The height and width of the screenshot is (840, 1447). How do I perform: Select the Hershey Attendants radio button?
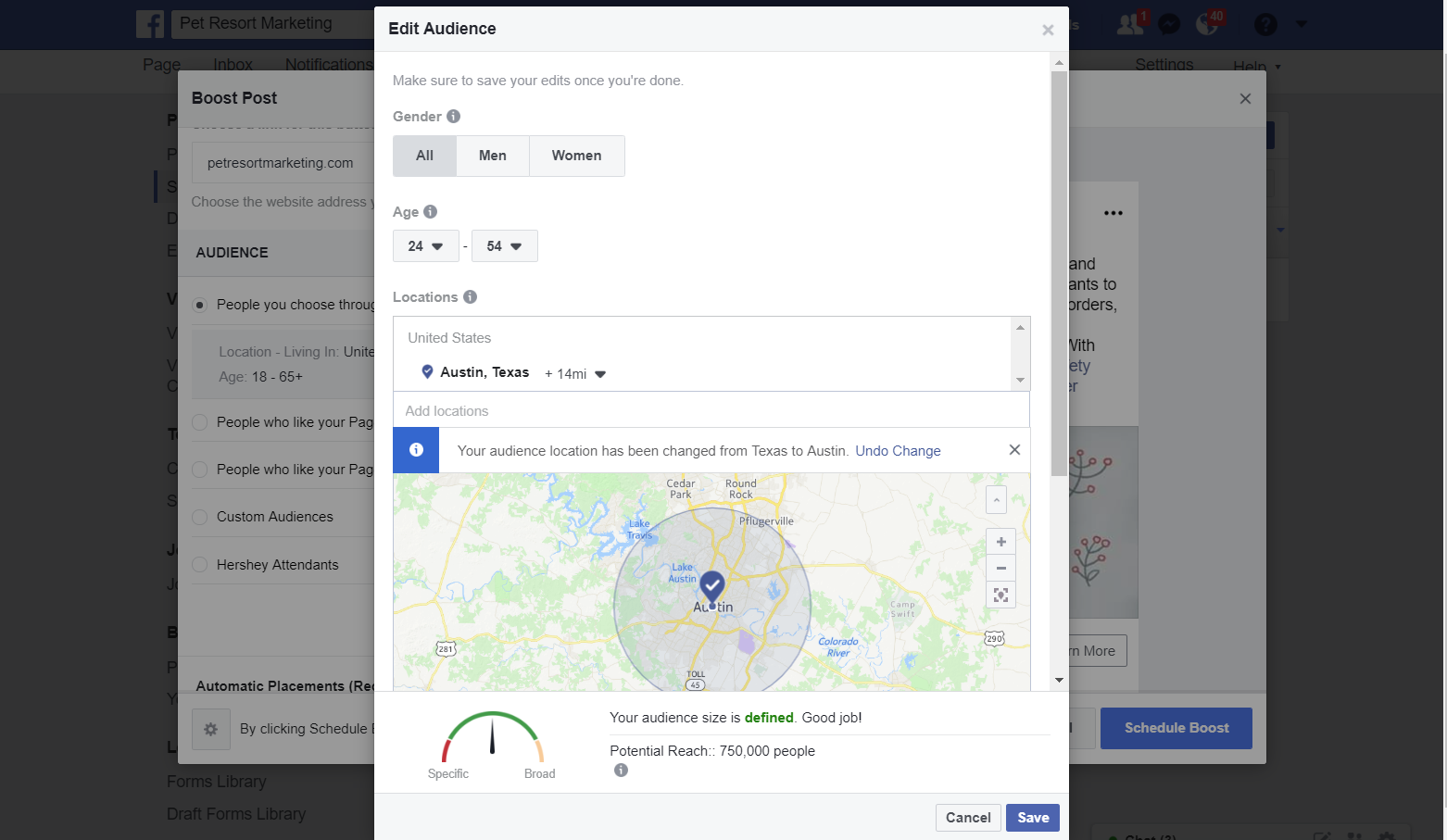(x=199, y=565)
